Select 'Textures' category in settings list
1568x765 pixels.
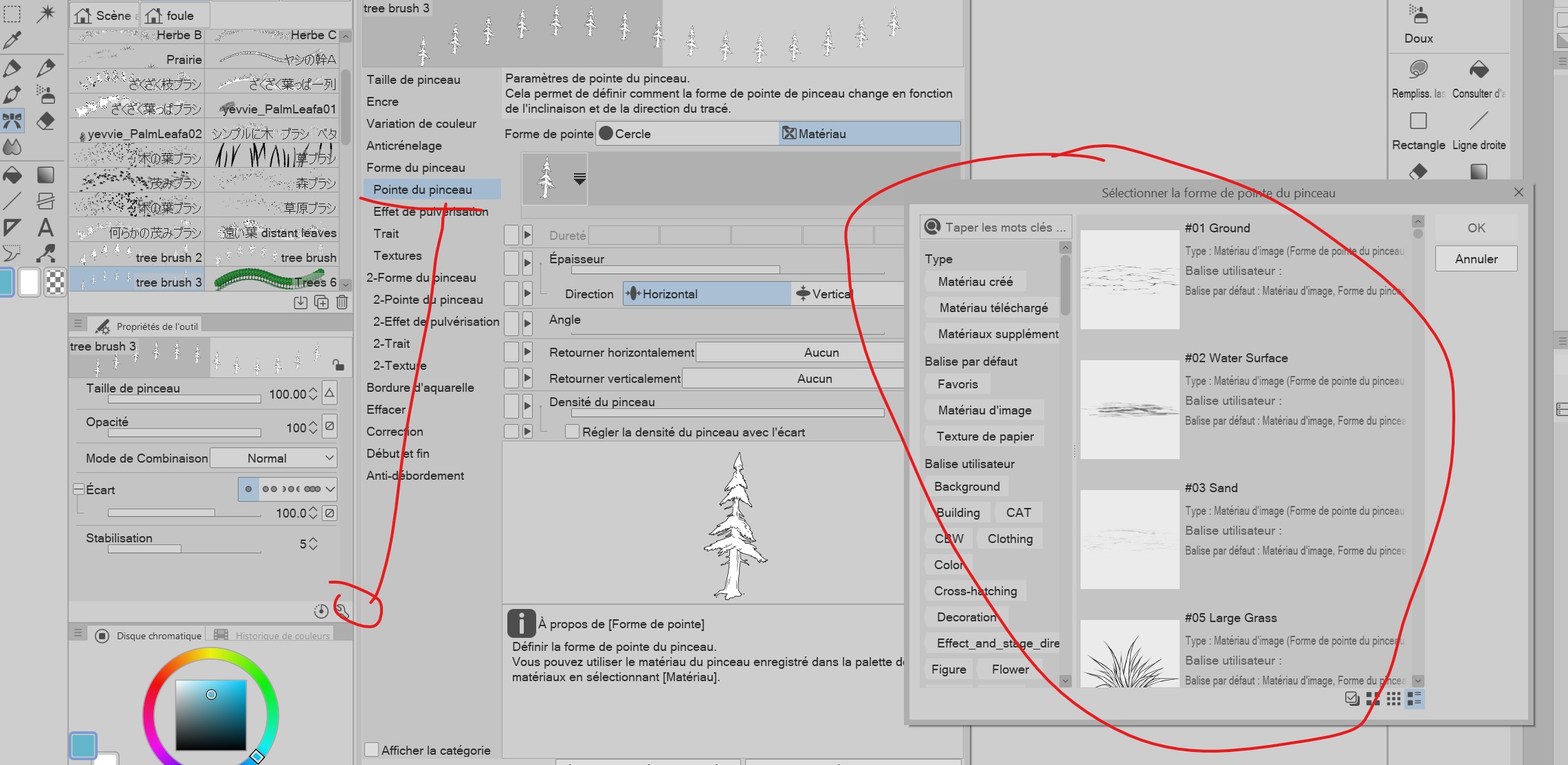click(397, 256)
